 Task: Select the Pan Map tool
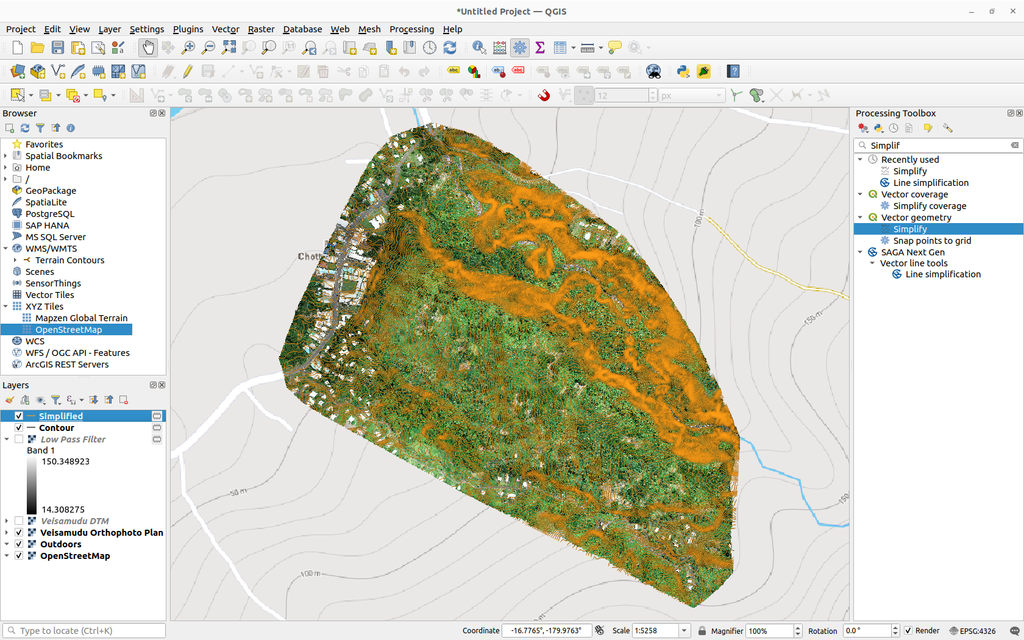[x=148, y=47]
